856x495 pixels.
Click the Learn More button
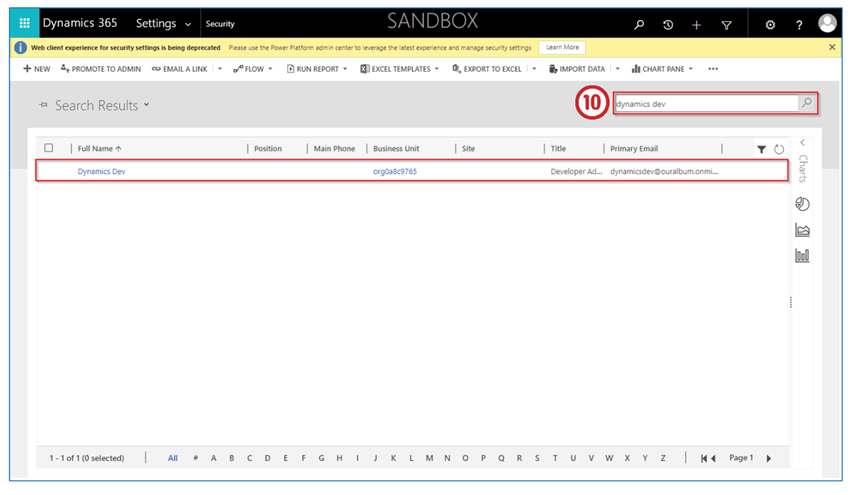(562, 47)
